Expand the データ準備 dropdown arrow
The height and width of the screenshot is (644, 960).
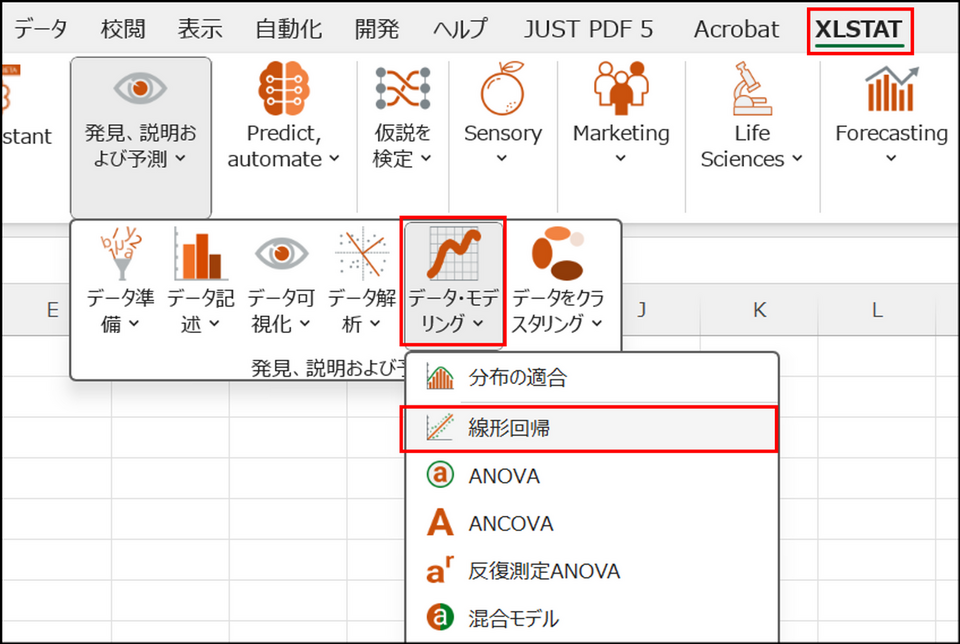click(133, 323)
